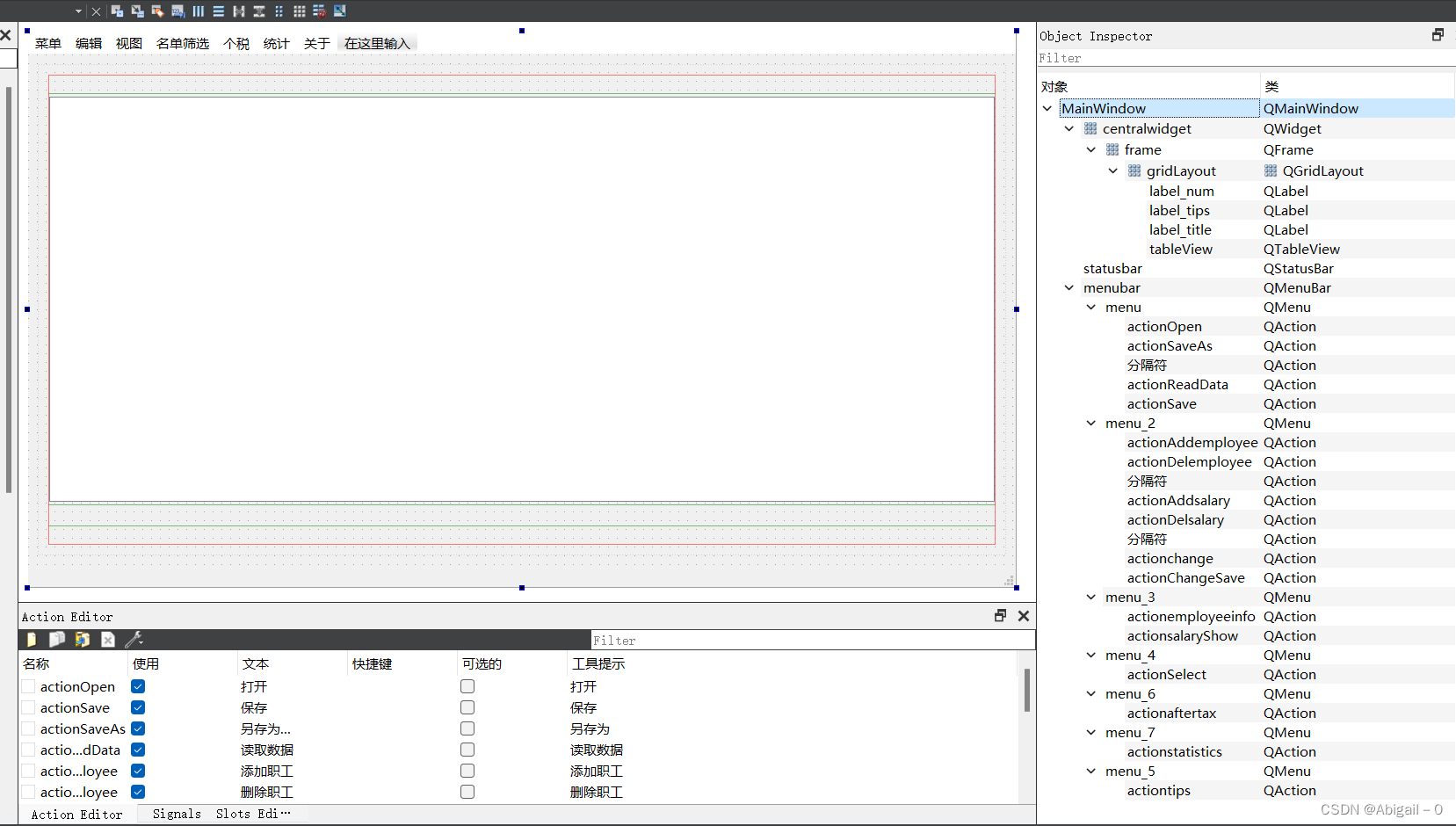Create new action in Action Editor
1456x826 pixels.
pyautogui.click(x=32, y=640)
